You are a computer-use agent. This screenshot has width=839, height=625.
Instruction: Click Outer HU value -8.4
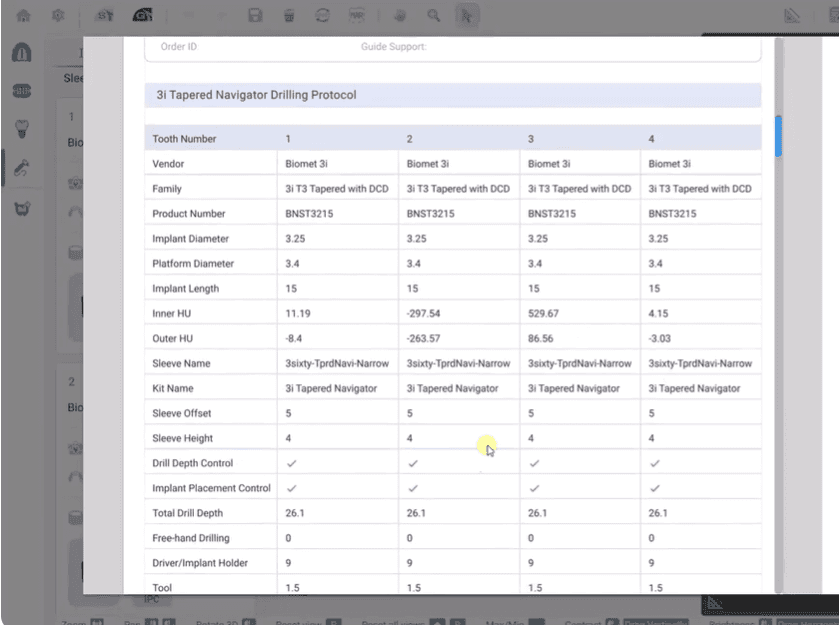293,339
